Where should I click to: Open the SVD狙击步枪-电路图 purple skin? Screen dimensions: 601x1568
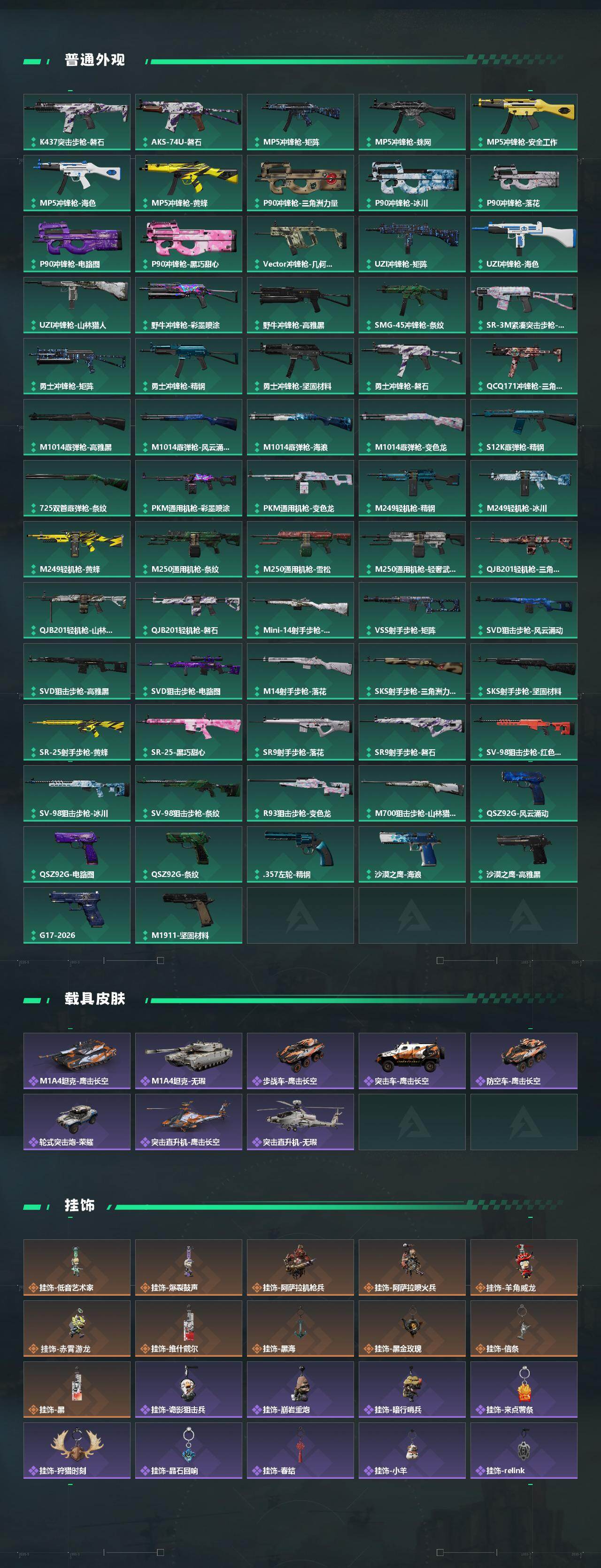(189, 671)
